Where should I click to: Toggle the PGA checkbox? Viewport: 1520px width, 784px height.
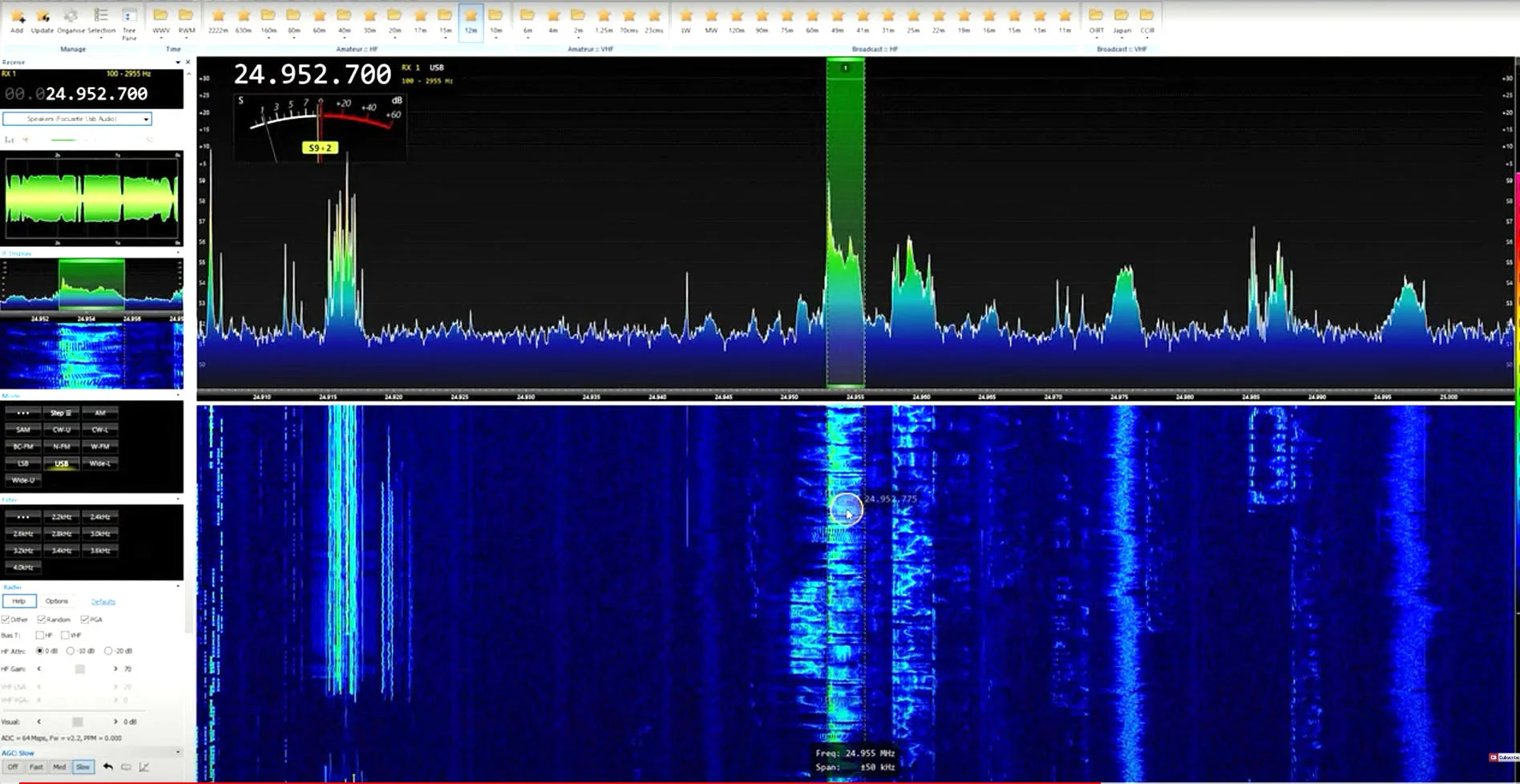[x=84, y=620]
